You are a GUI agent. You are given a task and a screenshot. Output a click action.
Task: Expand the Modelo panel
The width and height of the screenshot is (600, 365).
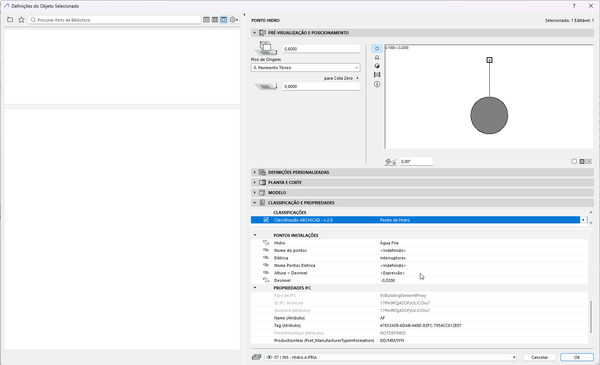254,192
